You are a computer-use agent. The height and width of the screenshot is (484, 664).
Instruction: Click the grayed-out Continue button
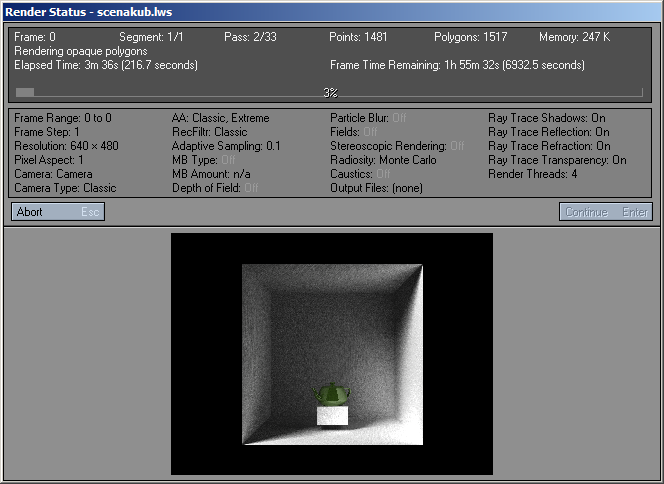606,212
